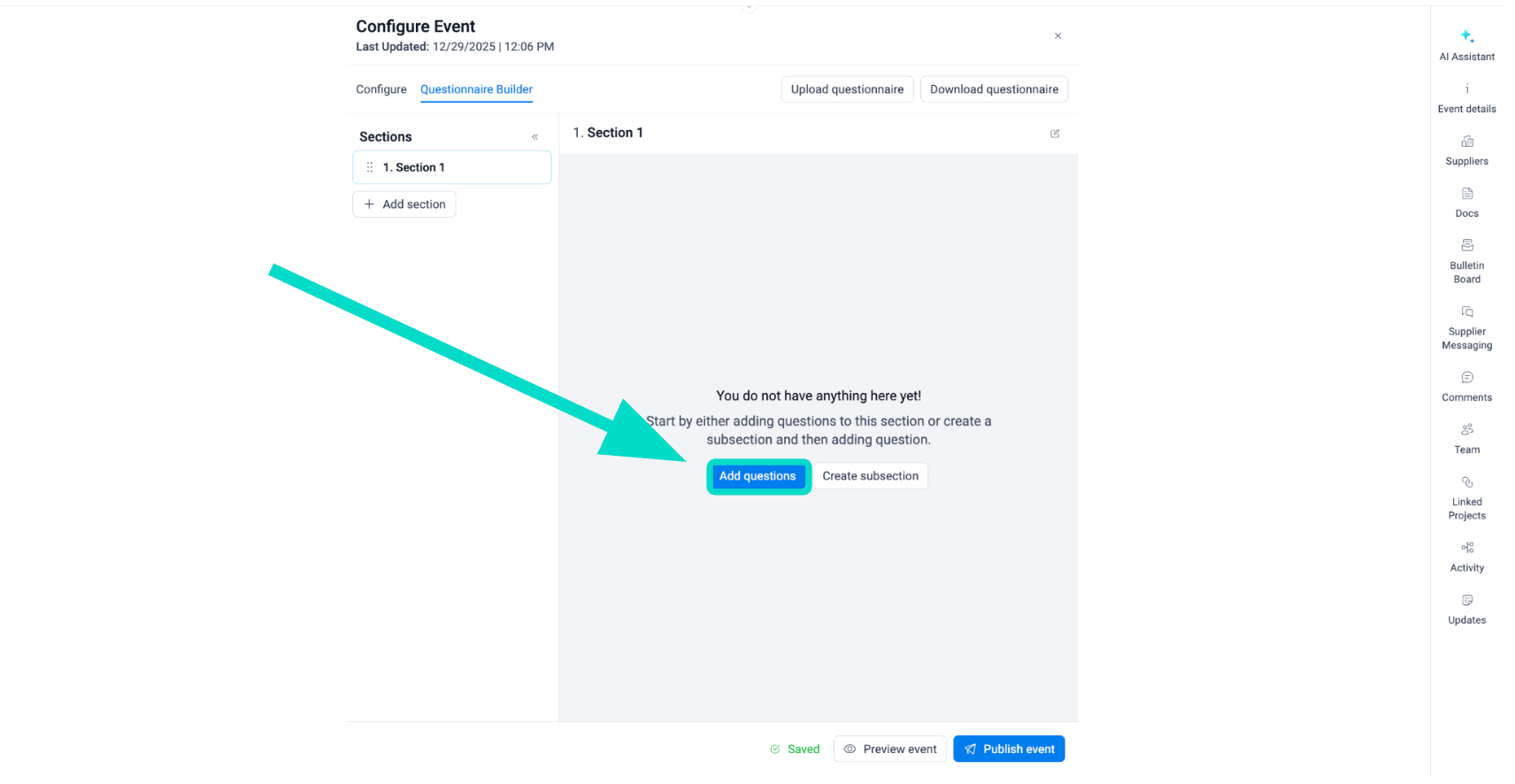
Task: Open the Docs sidebar panel
Action: (x=1466, y=202)
